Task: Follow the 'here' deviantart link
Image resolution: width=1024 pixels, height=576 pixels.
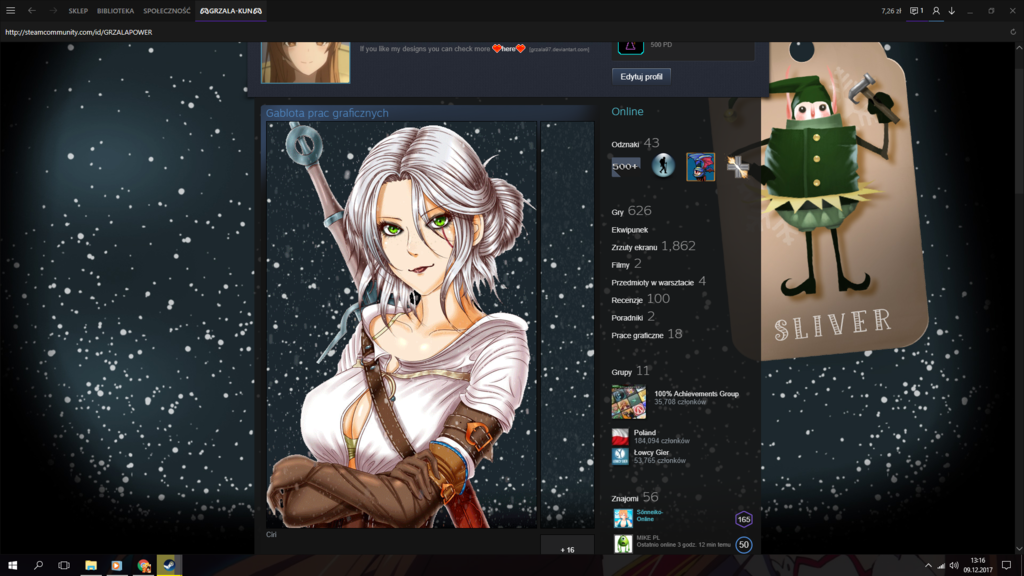Action: click(x=508, y=49)
